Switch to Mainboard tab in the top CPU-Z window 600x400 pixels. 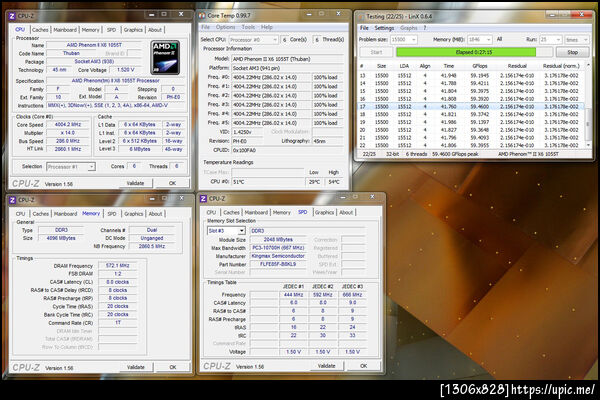tap(65, 30)
